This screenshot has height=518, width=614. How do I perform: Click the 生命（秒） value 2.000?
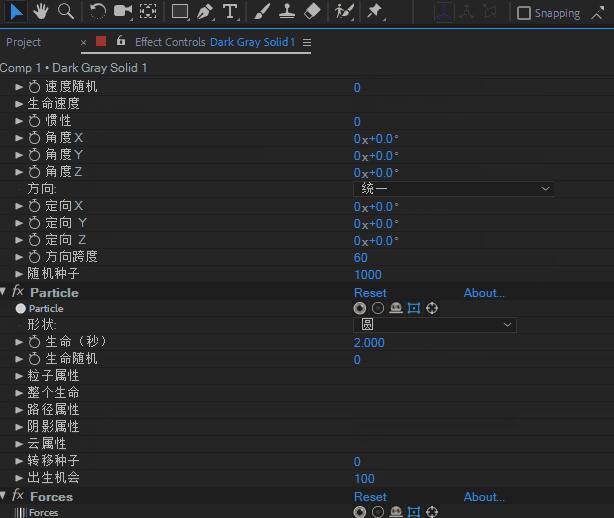(369, 343)
